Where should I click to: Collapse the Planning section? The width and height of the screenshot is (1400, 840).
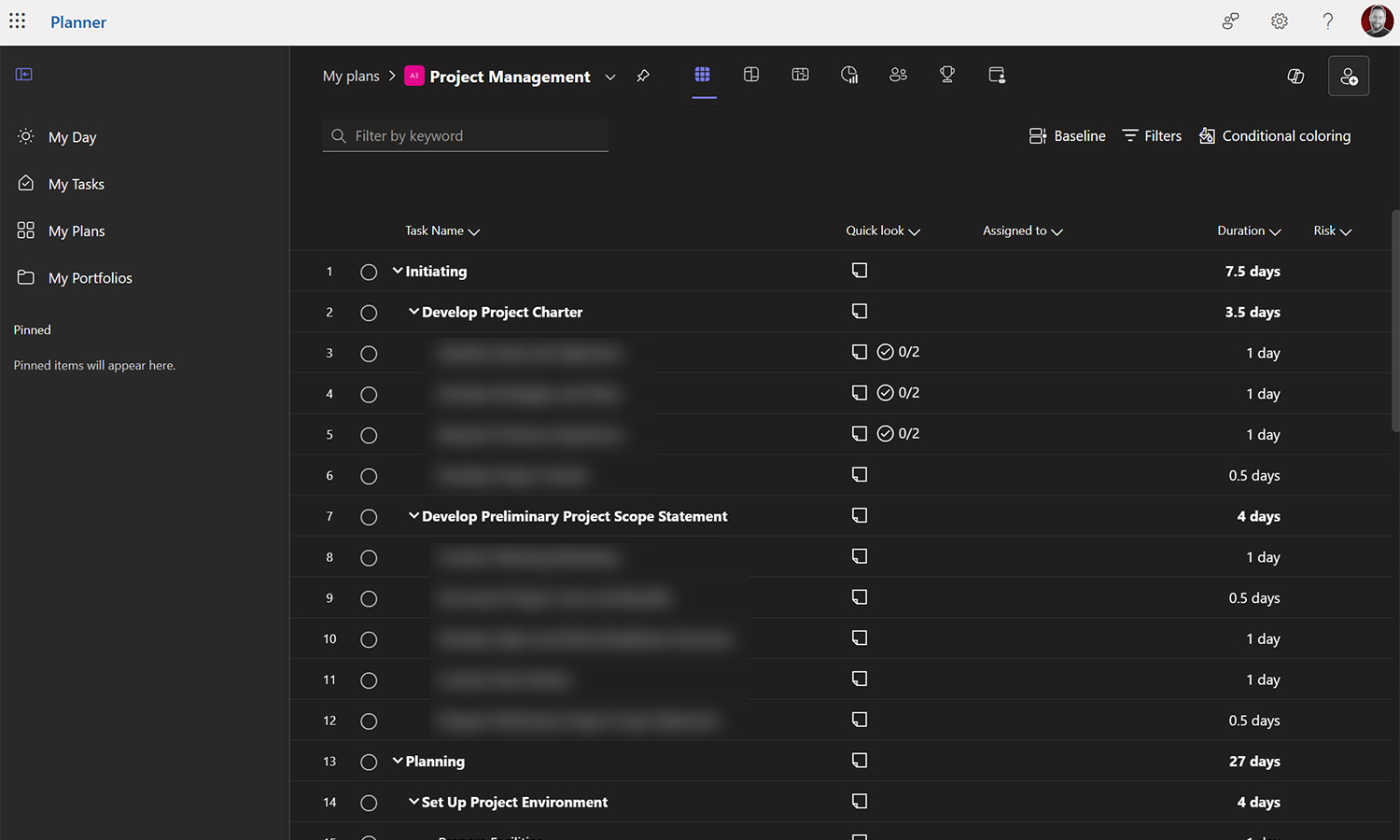pyautogui.click(x=398, y=761)
